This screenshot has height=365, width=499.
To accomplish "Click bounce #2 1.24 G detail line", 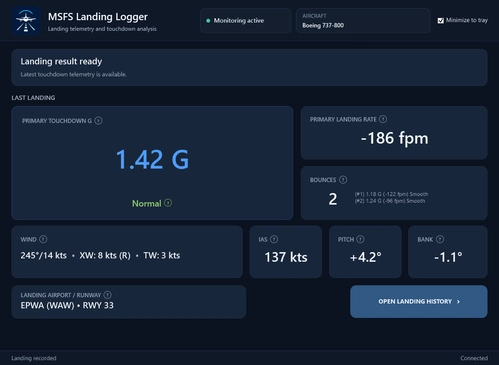I will click(390, 201).
